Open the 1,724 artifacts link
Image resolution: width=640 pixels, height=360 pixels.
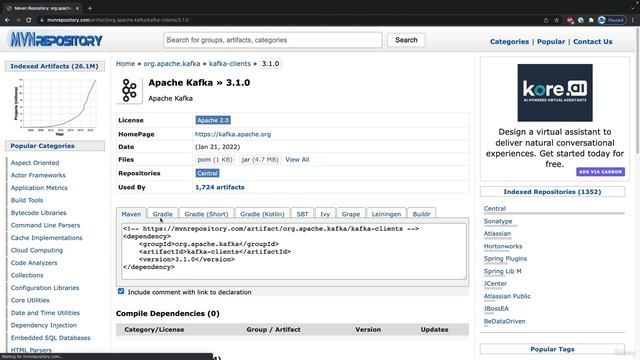(220, 187)
